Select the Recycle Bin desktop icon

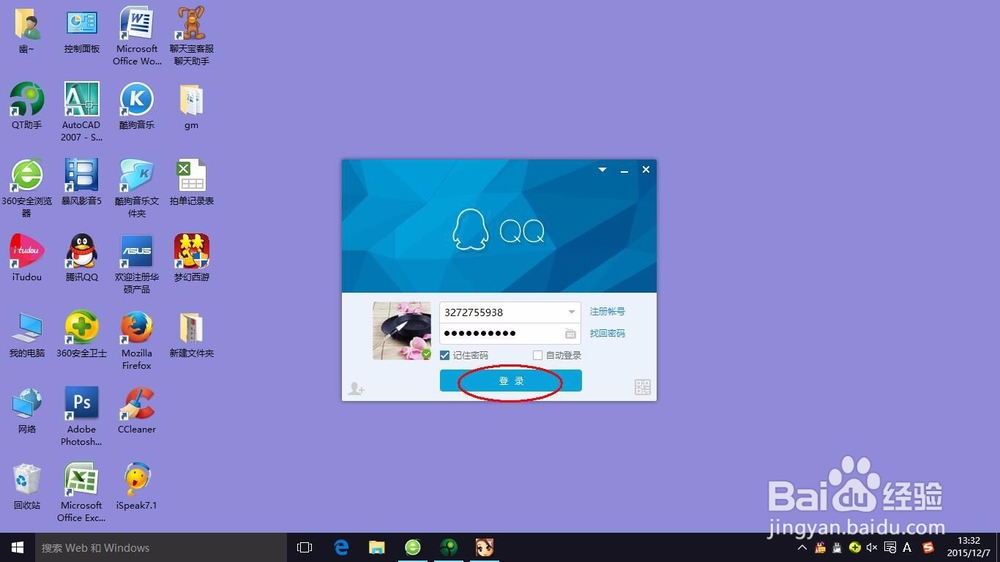tap(27, 486)
